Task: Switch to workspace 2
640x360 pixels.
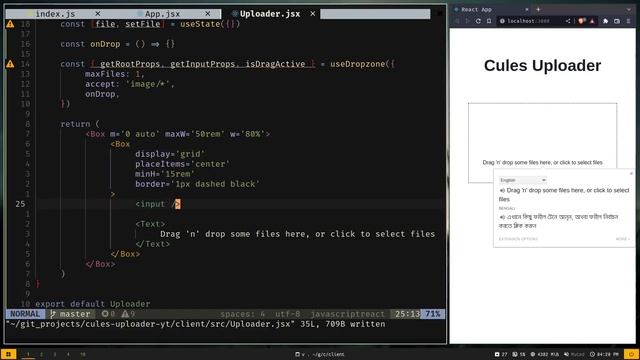Action: 41,354
